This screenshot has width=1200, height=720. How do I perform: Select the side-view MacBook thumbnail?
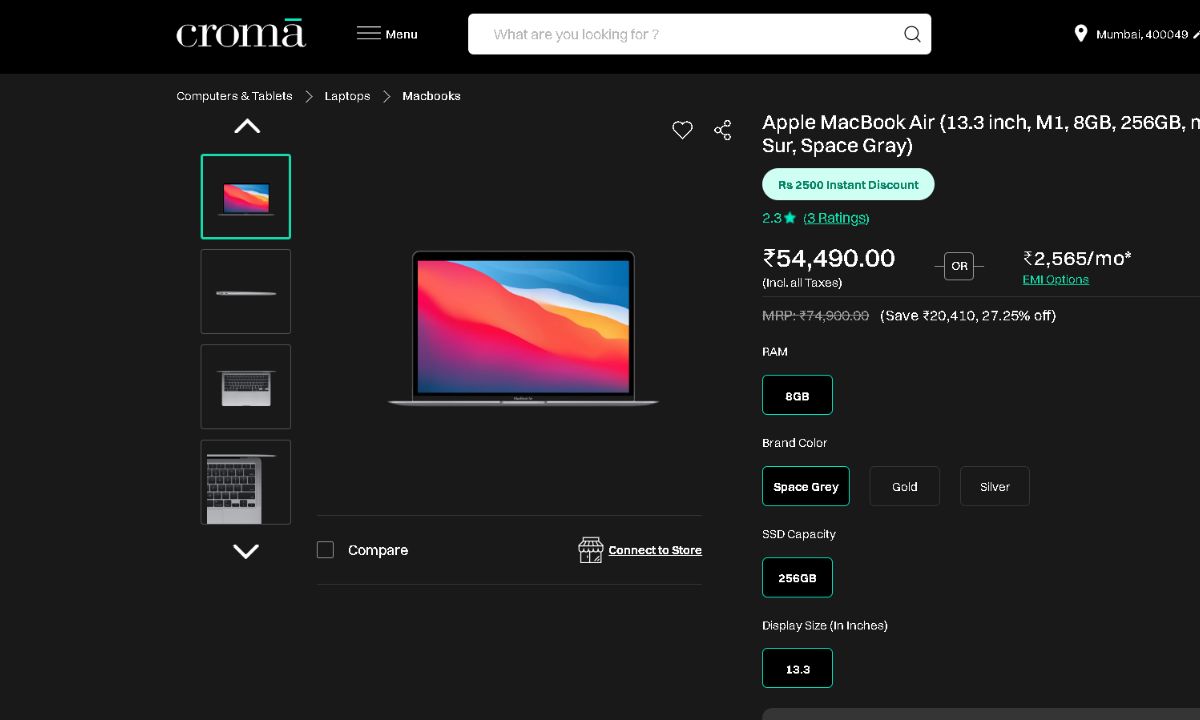(x=246, y=292)
